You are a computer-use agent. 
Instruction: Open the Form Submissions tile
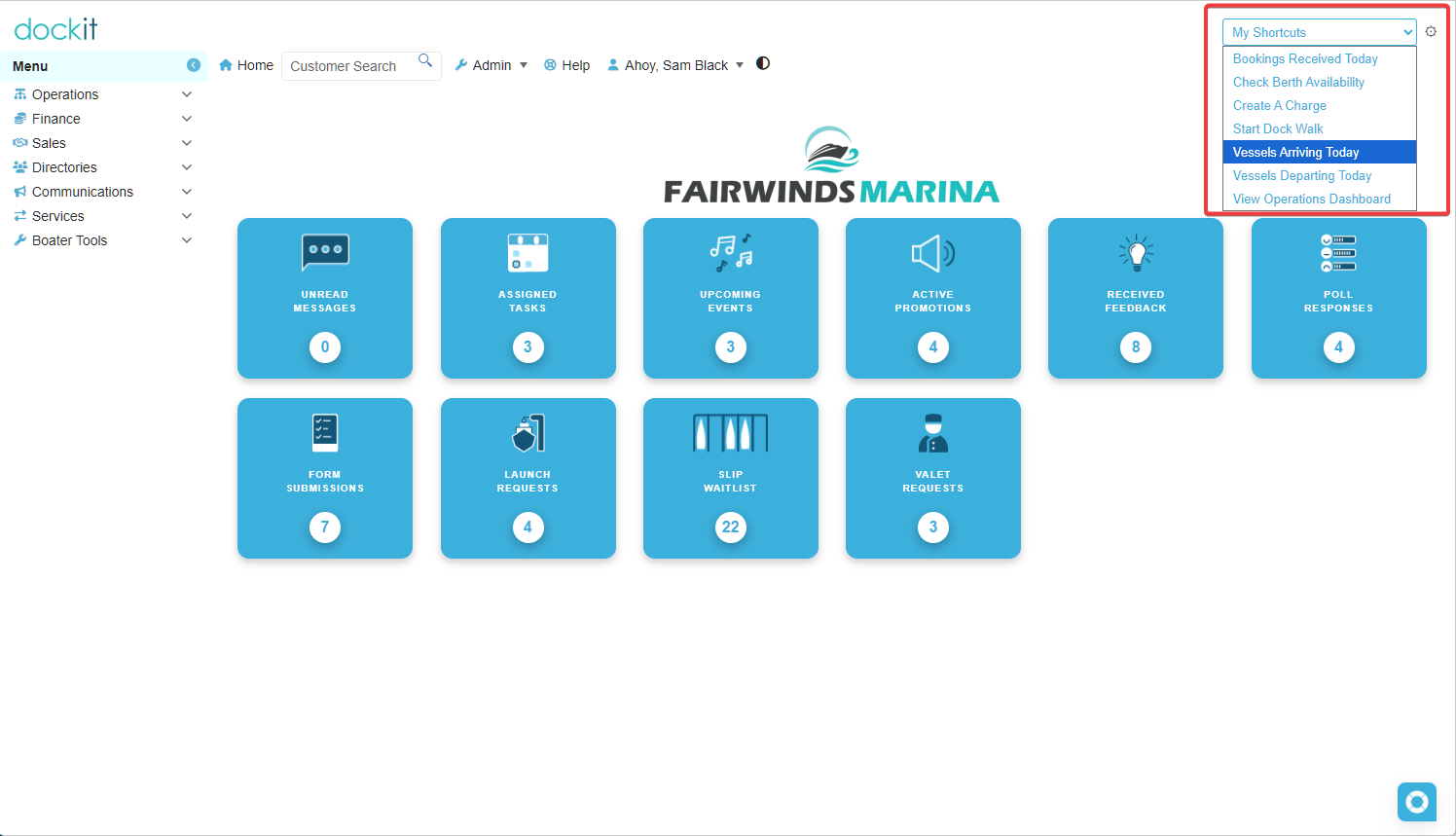point(325,478)
